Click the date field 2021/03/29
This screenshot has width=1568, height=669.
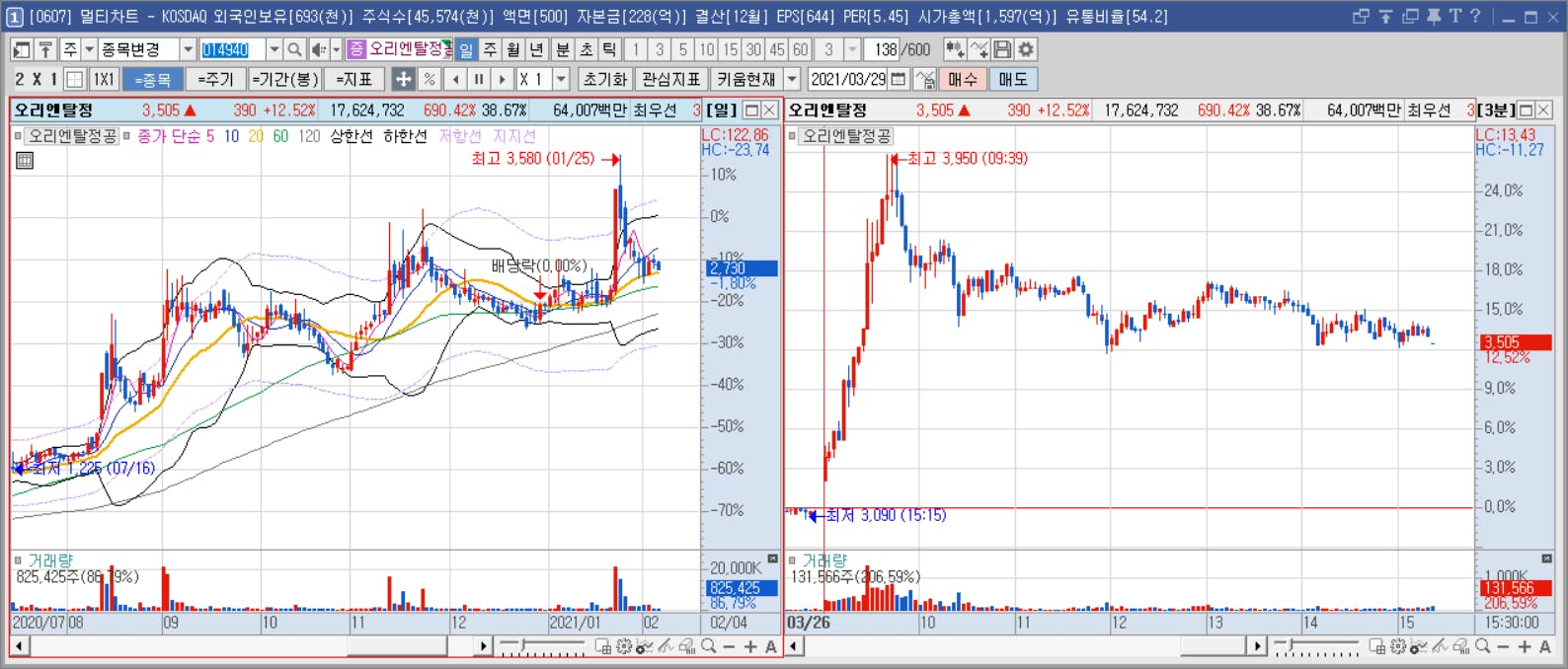pyautogui.click(x=847, y=79)
